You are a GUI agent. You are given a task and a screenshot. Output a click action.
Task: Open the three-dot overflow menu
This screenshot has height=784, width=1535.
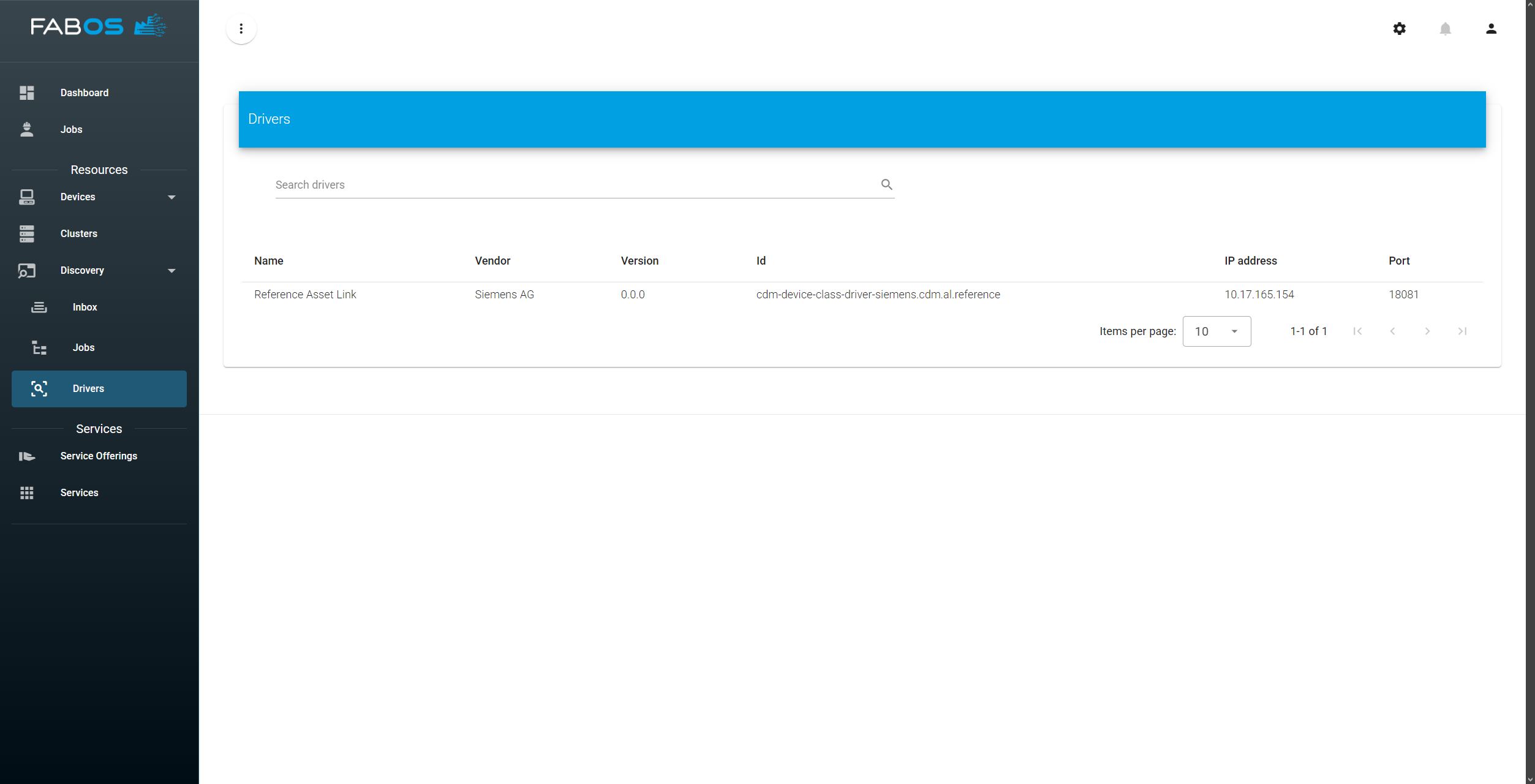241,29
